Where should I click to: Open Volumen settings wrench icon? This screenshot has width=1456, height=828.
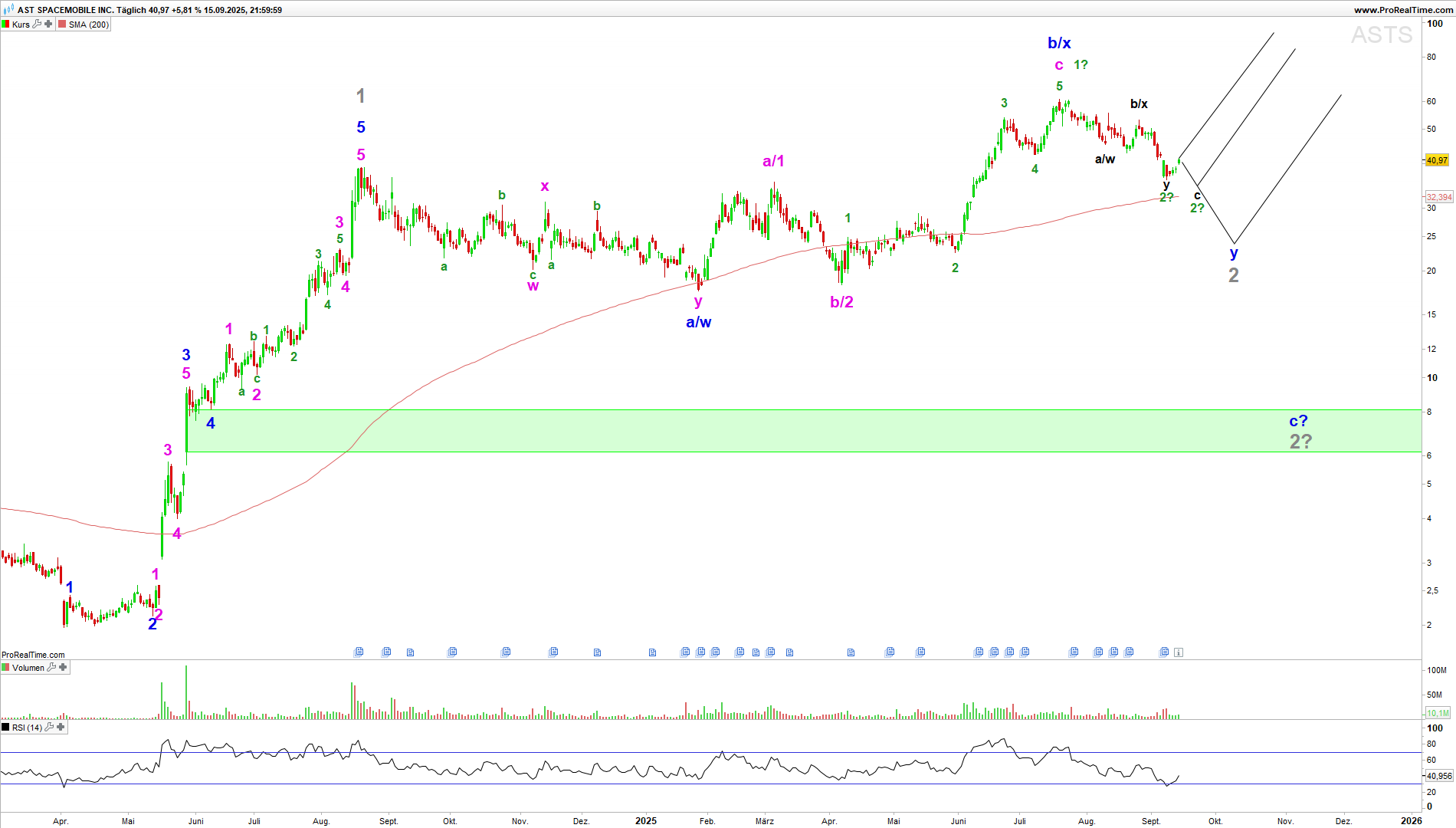point(51,668)
